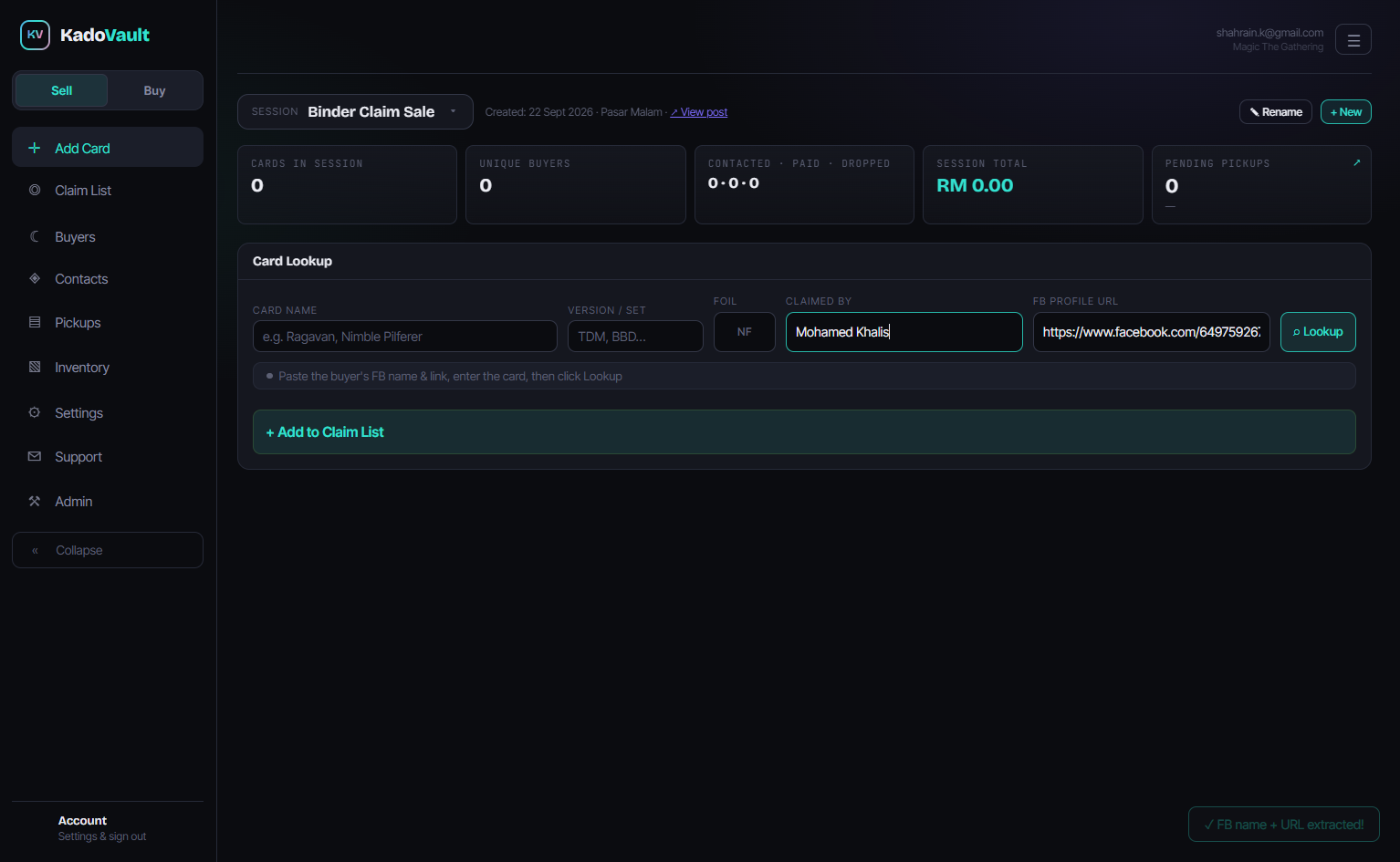Collapse the sidebar

(x=108, y=550)
